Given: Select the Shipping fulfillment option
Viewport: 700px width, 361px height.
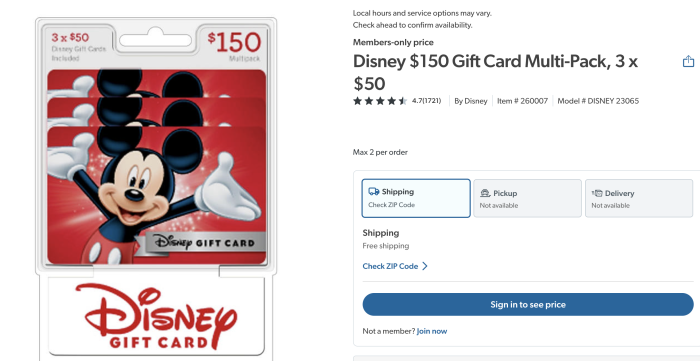Looking at the screenshot, I should click(x=416, y=198).
